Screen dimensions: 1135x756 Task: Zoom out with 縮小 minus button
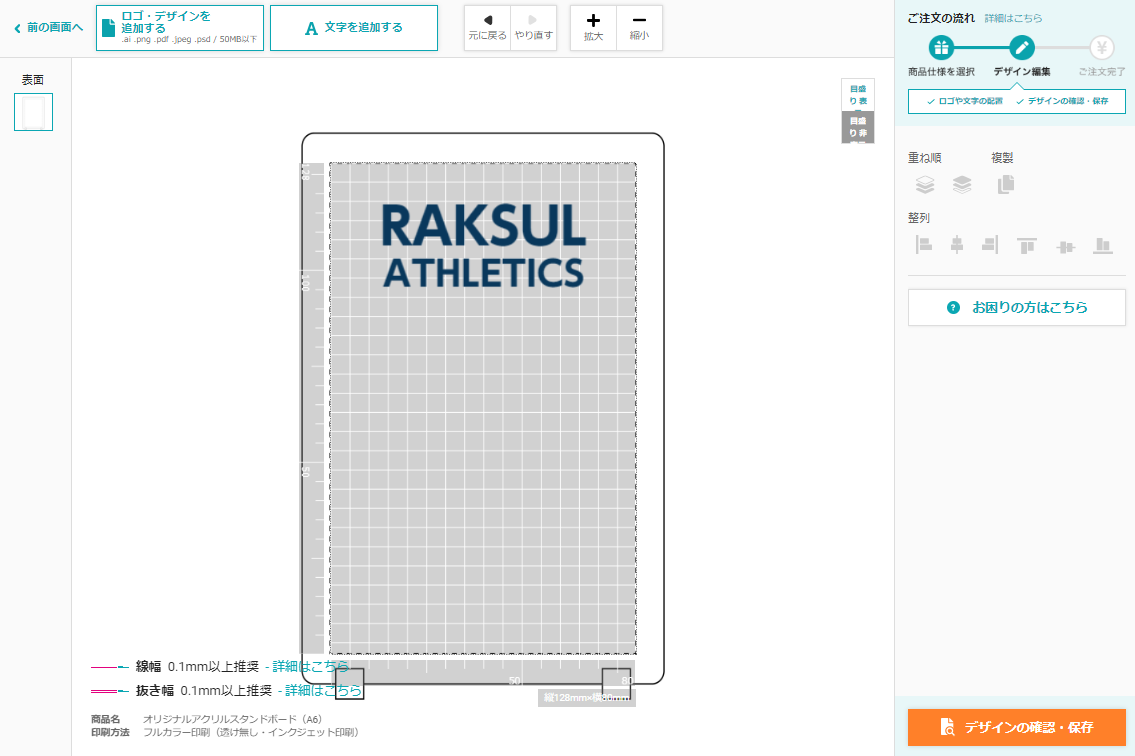(639, 28)
